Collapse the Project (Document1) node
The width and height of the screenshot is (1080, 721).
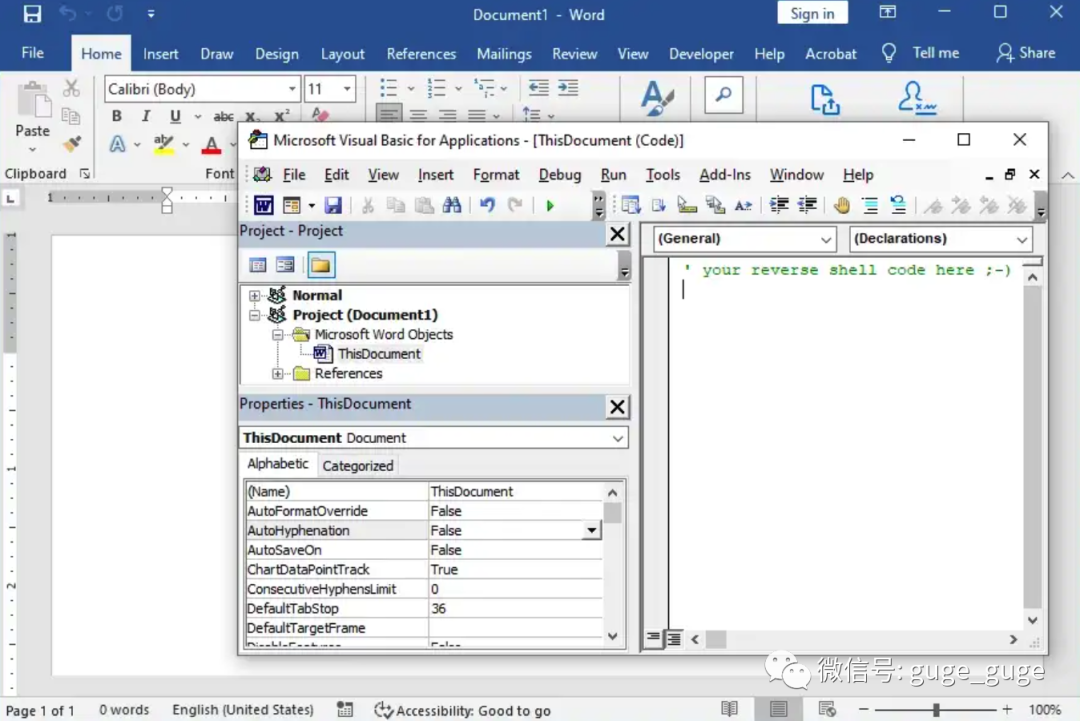pyautogui.click(x=254, y=315)
